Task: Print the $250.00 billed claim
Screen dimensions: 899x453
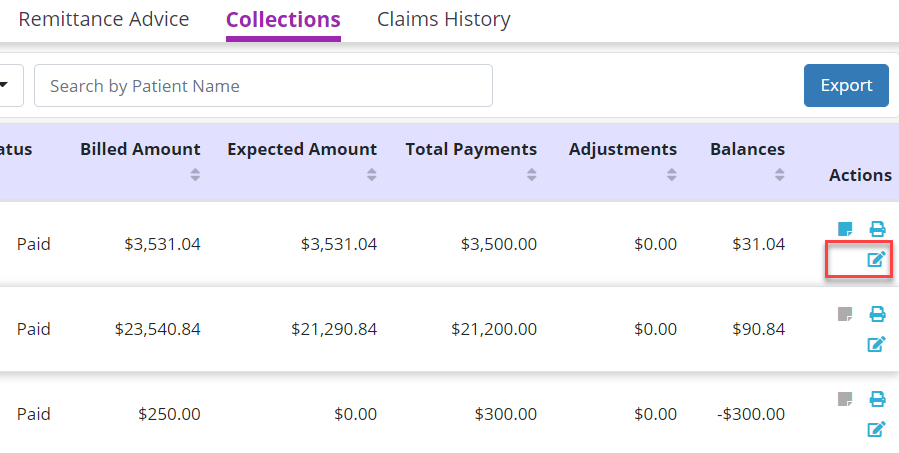Action: [877, 399]
